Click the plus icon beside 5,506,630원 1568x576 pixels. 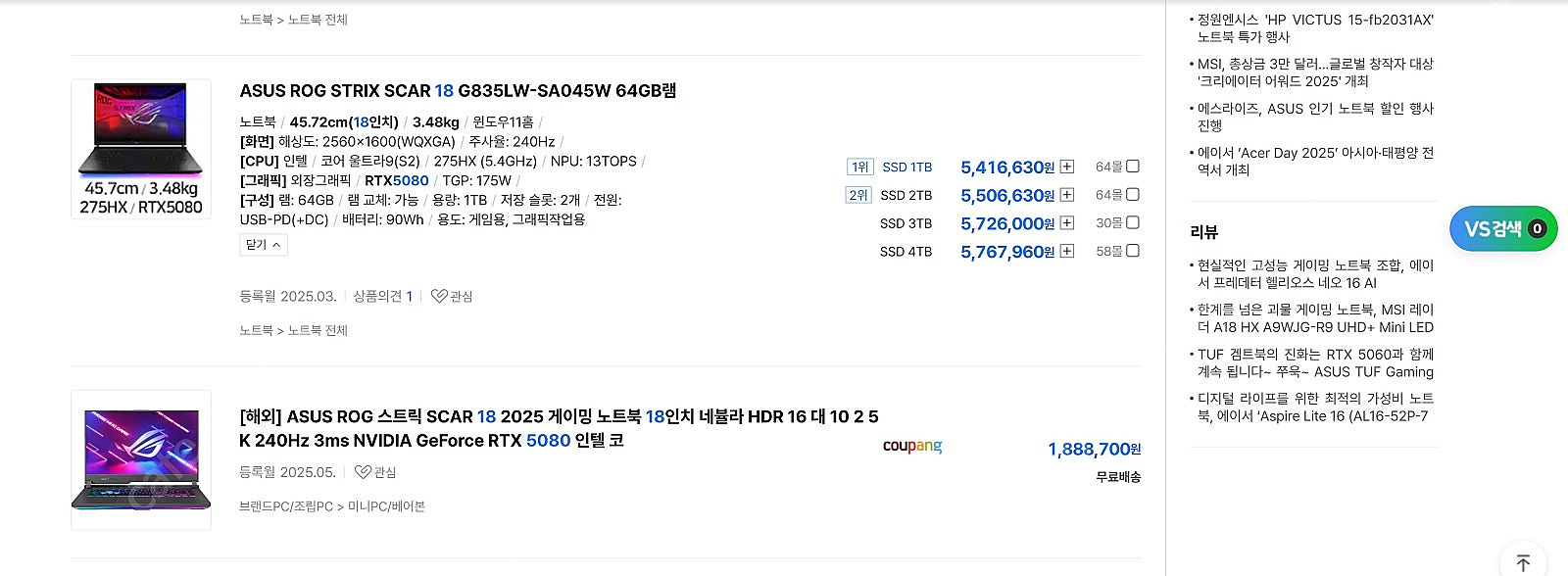pos(1067,195)
